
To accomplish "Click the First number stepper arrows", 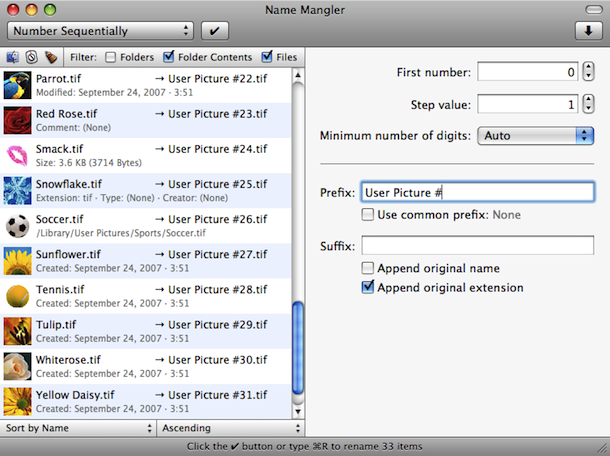I will pos(588,72).
